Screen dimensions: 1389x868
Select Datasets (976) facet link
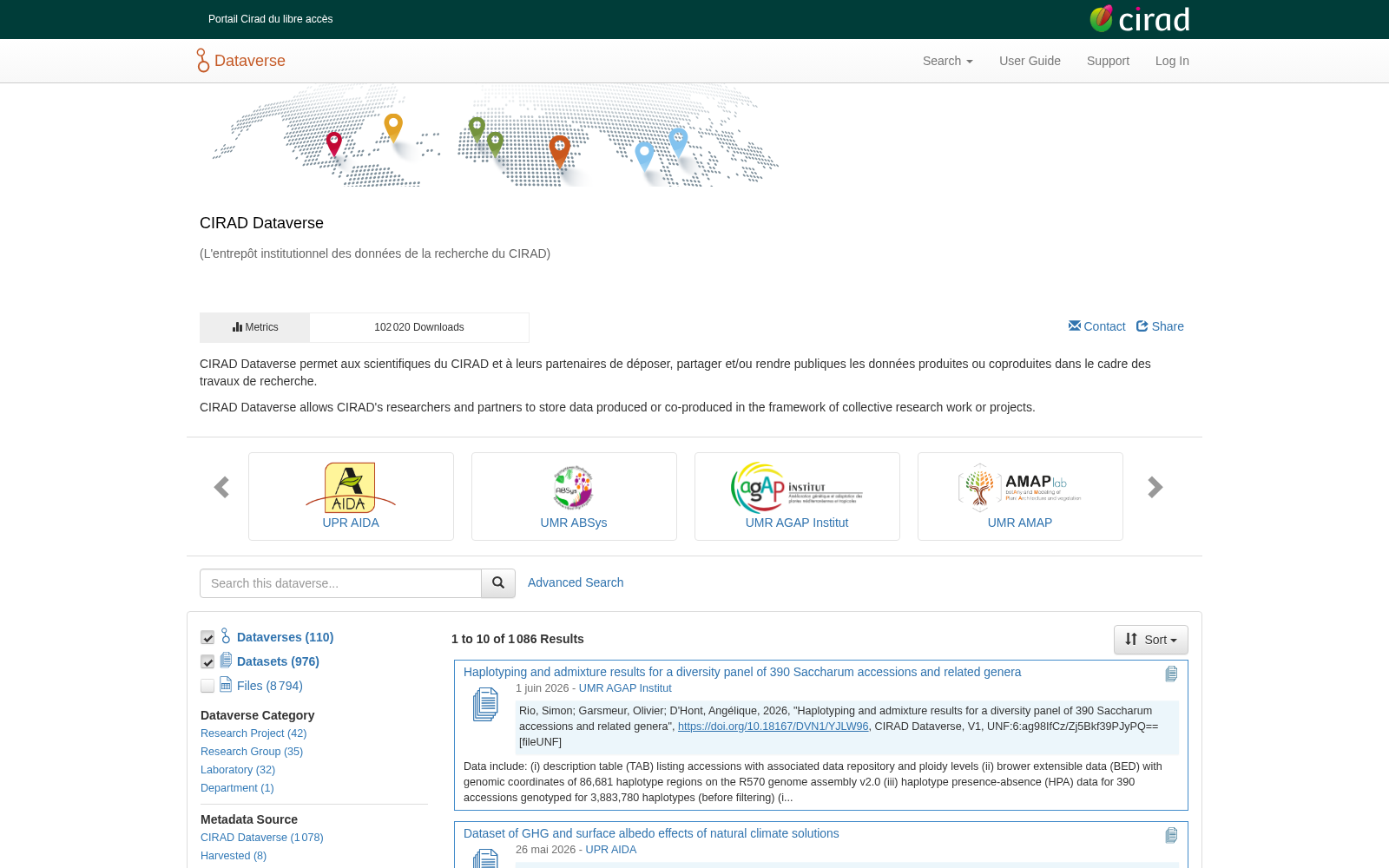[278, 661]
